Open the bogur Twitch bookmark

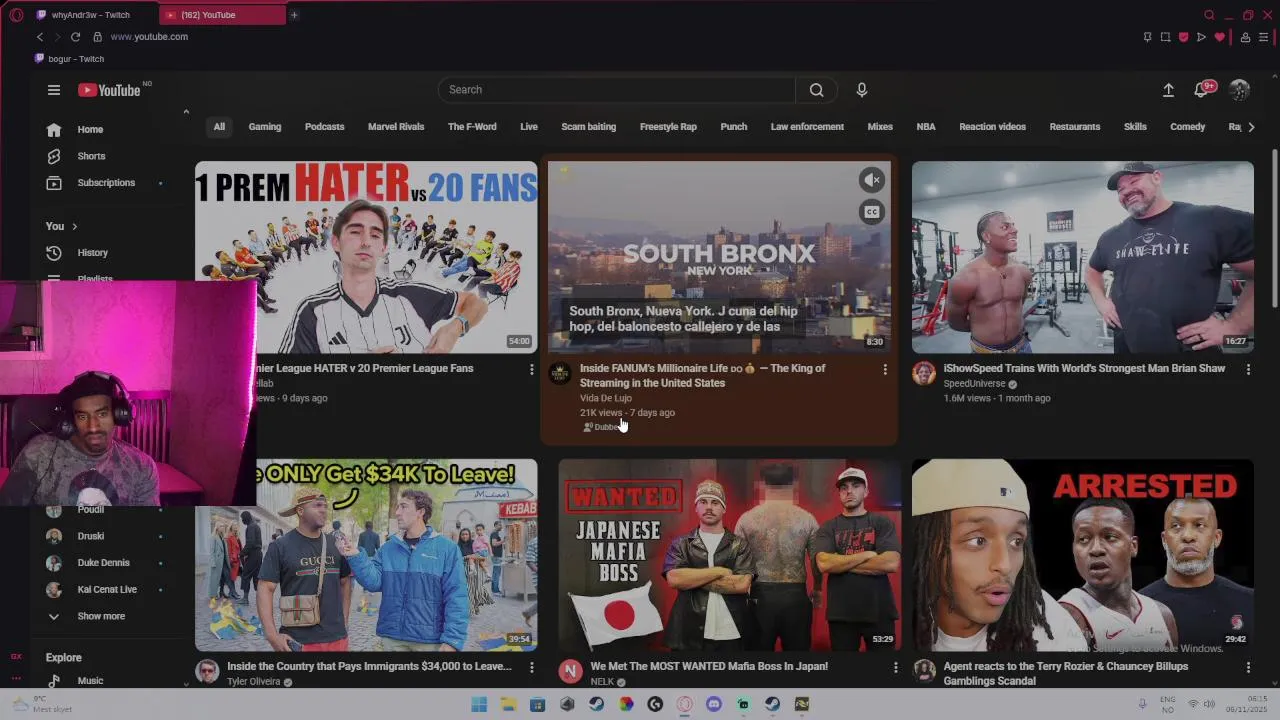[69, 59]
